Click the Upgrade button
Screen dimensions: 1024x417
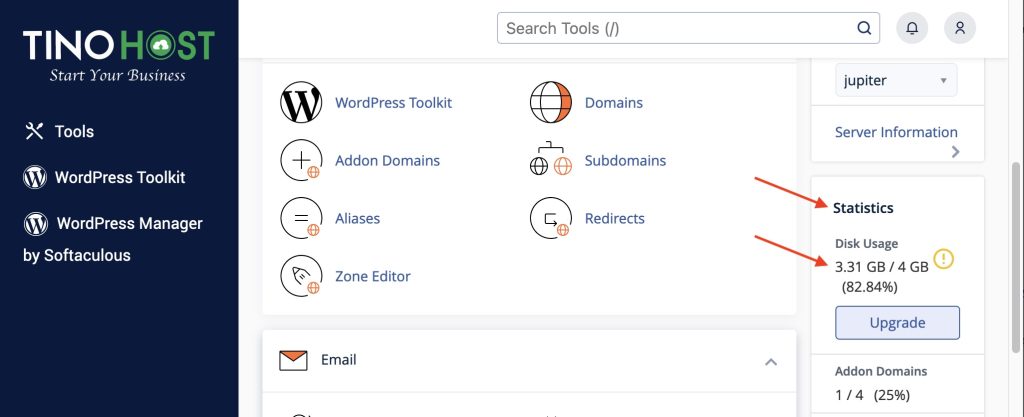click(x=897, y=322)
